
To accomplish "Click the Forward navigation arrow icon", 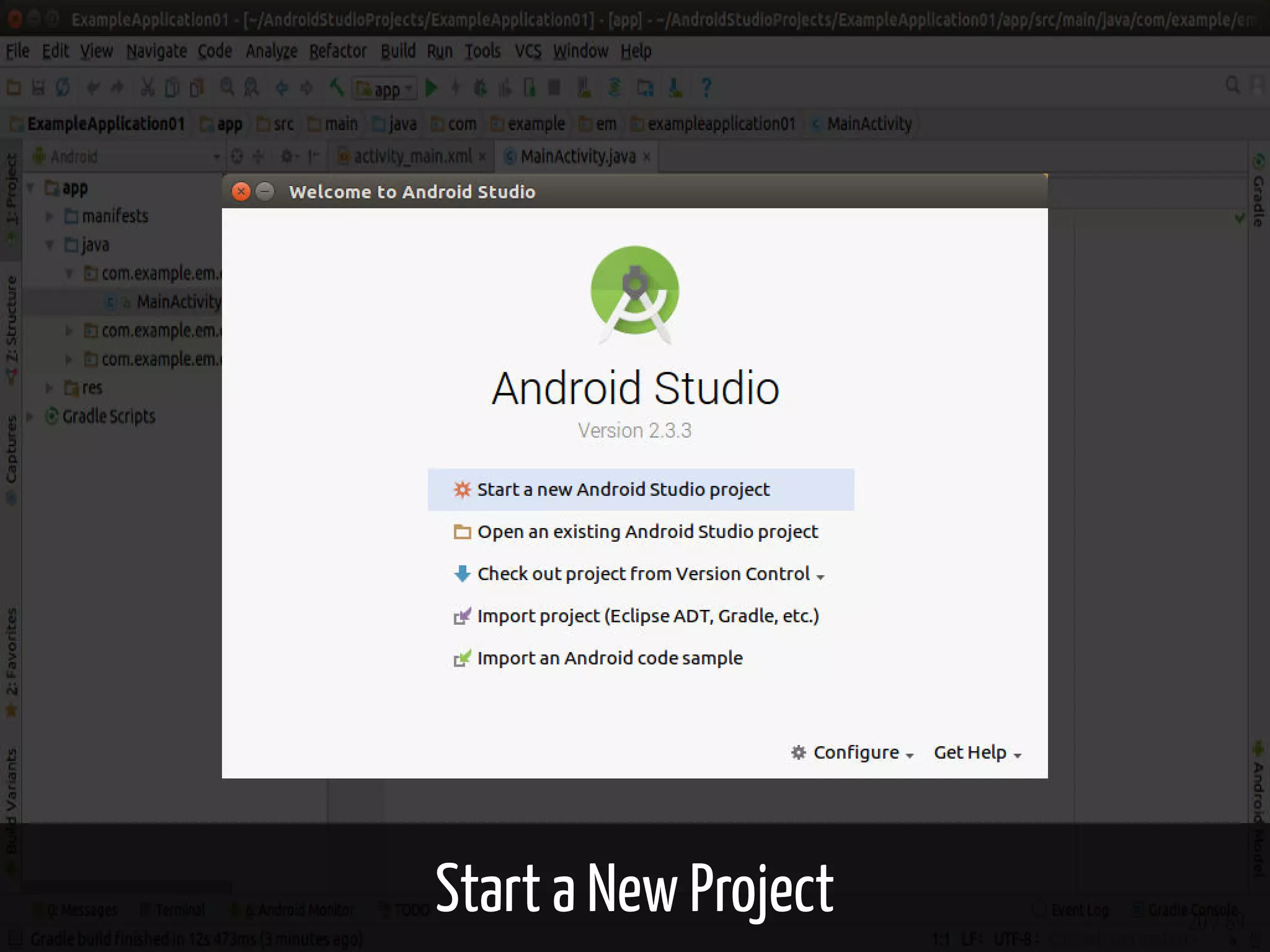I will click(306, 87).
